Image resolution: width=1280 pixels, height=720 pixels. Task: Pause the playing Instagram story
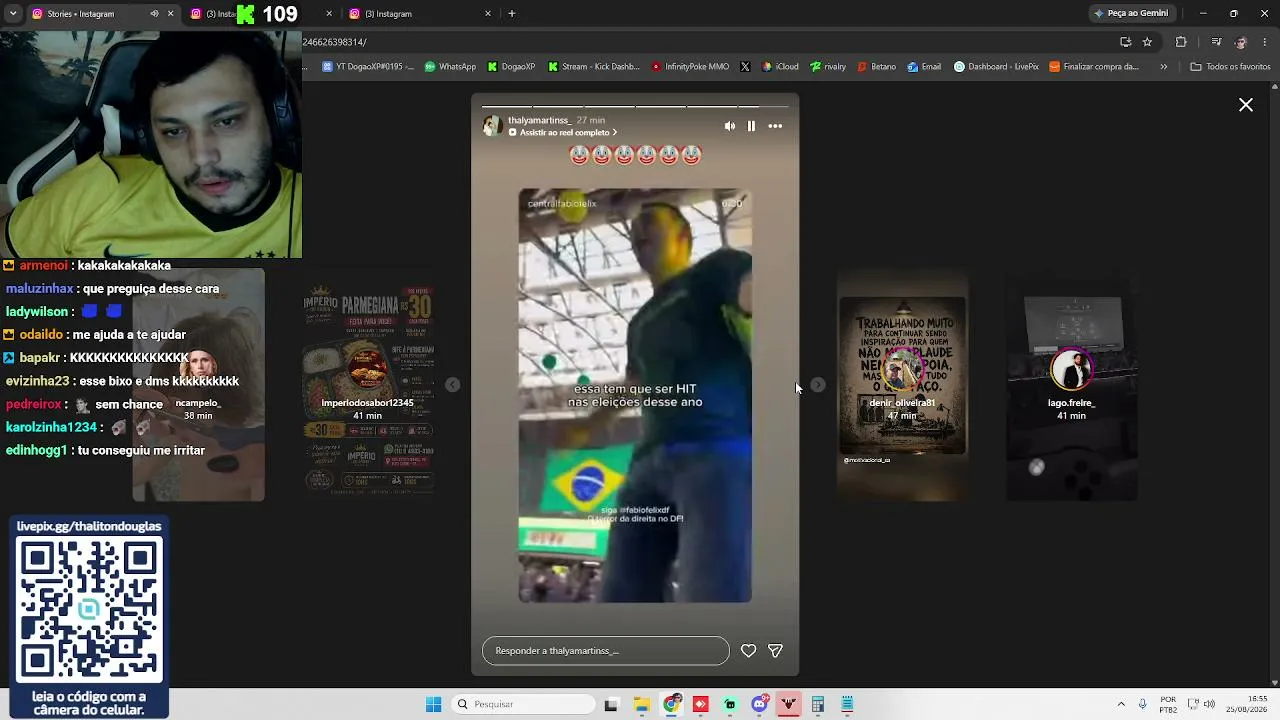[751, 126]
